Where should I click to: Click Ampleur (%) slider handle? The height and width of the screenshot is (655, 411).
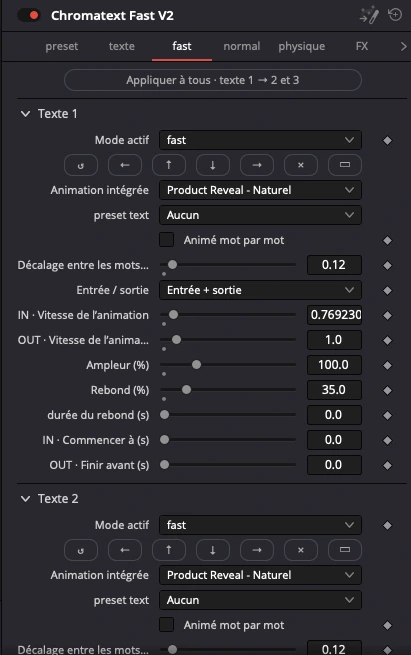click(196, 365)
